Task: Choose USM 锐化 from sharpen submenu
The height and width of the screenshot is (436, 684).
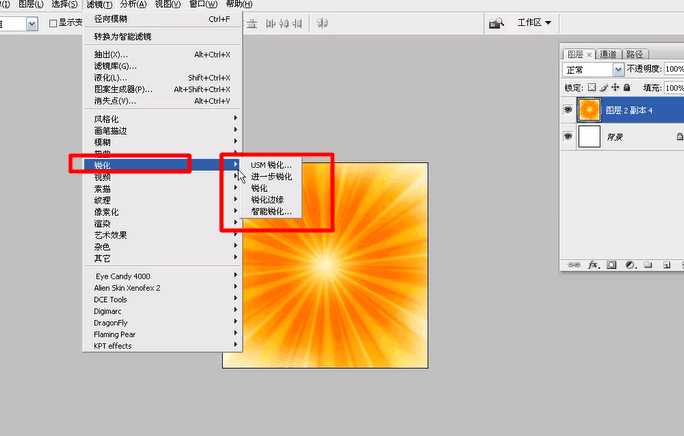Action: (x=271, y=165)
